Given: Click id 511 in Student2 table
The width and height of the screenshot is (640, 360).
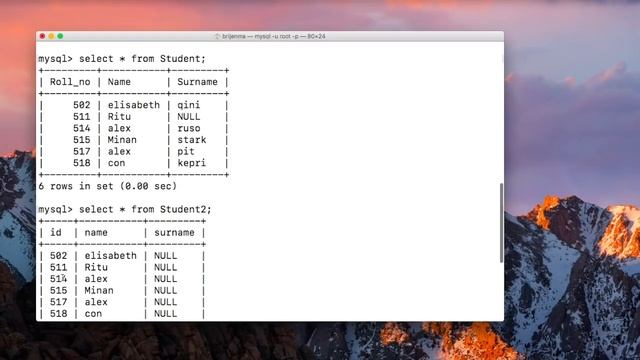Looking at the screenshot, I should coord(58,267).
